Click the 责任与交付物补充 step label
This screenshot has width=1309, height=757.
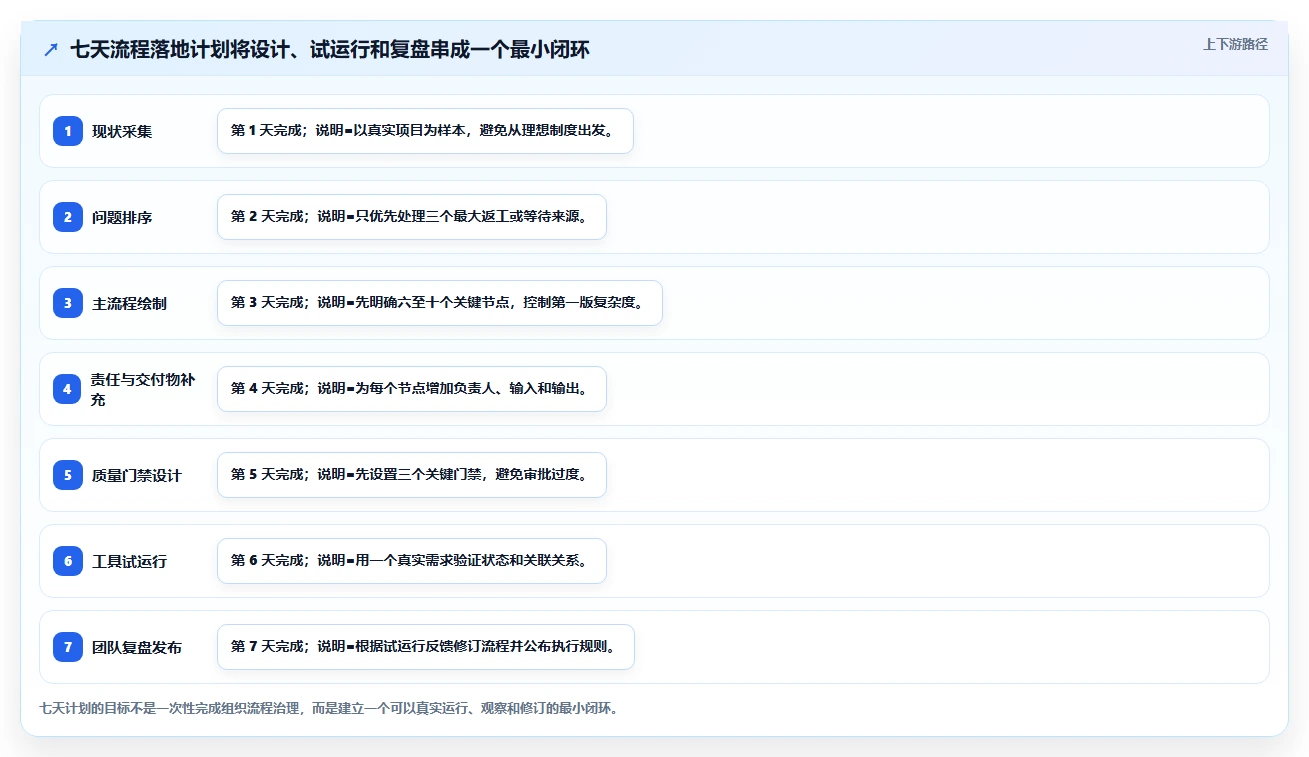pyautogui.click(x=144, y=389)
